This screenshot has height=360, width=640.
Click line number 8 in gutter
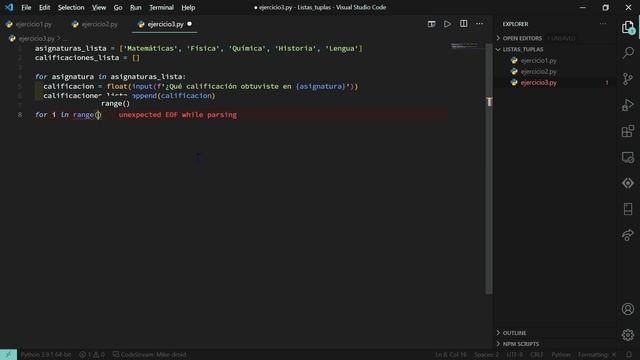coord(20,115)
